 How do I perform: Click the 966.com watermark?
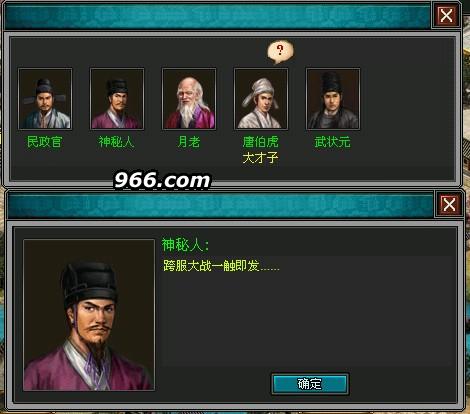162,180
